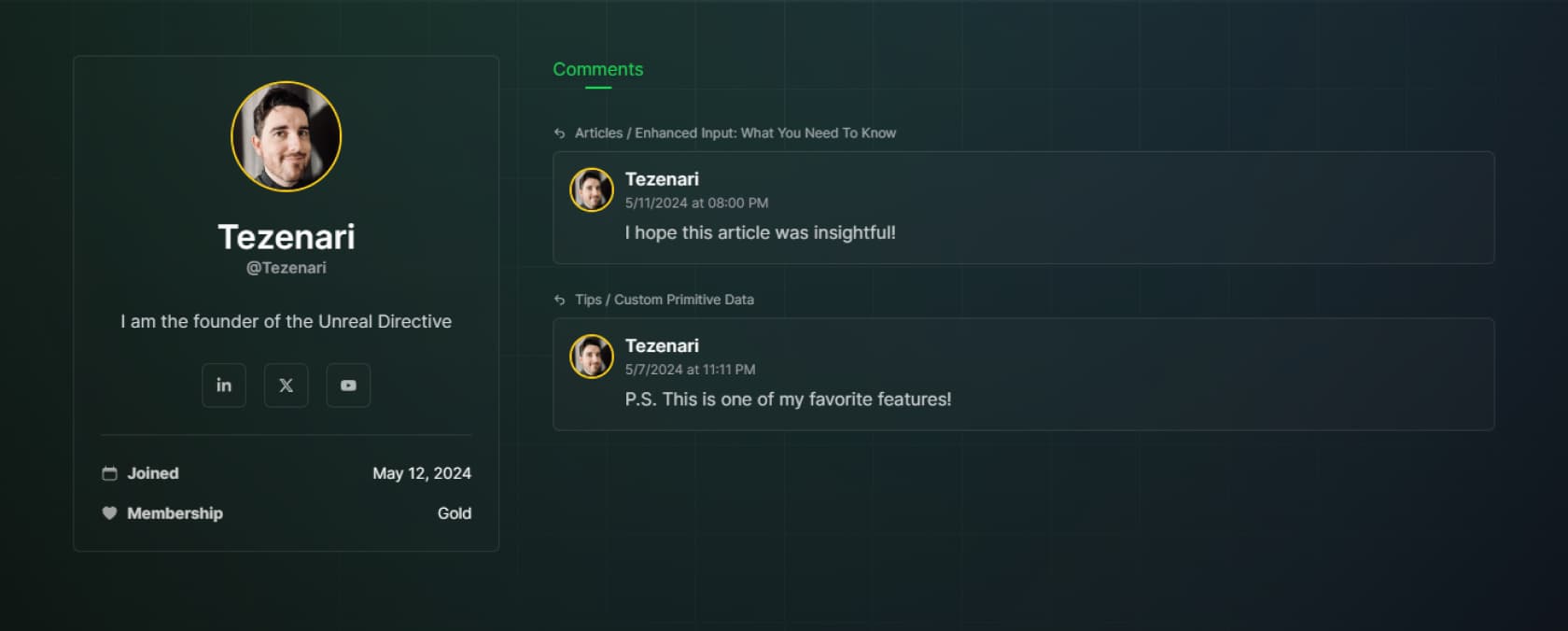Click the calendar icon next to Joined
This screenshot has width=1568, height=631.
(109, 473)
